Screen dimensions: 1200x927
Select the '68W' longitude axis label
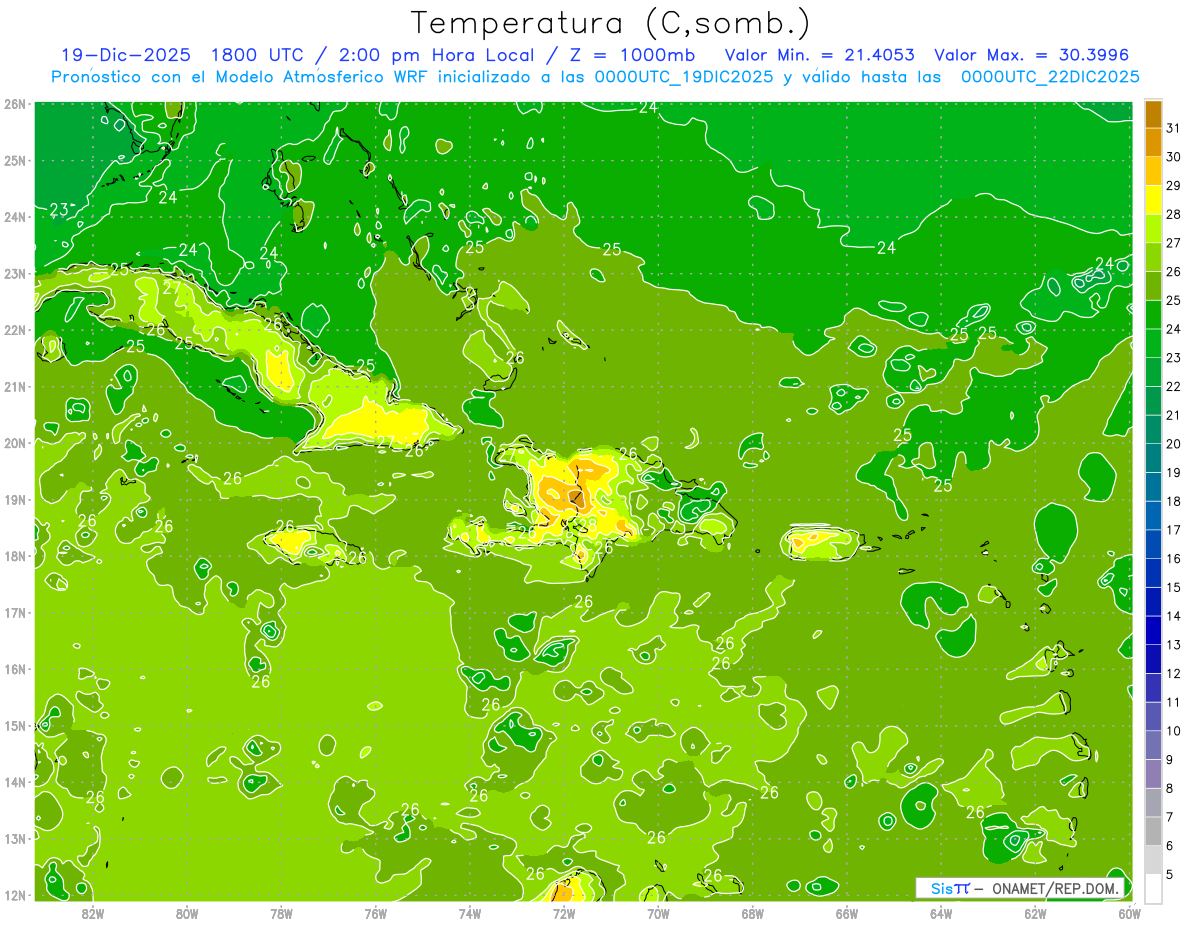[752, 912]
